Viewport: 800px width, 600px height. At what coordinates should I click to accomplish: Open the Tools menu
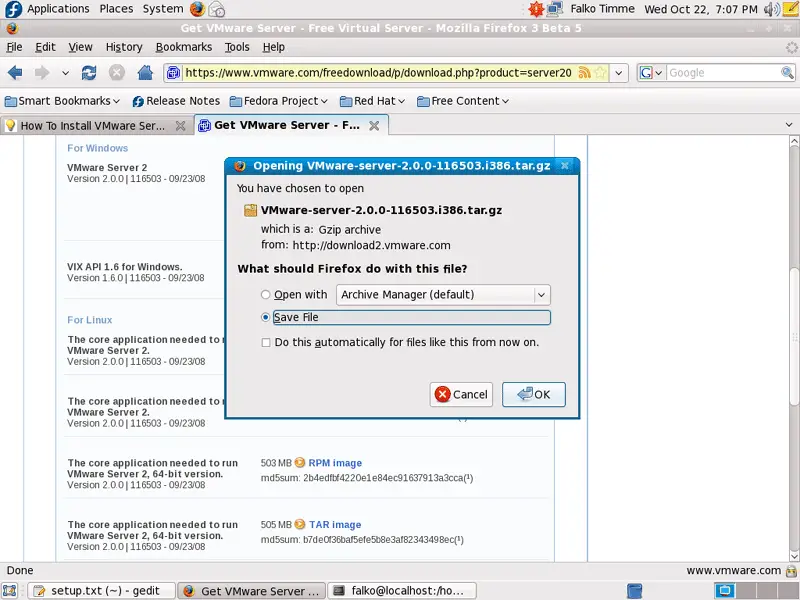(237, 47)
